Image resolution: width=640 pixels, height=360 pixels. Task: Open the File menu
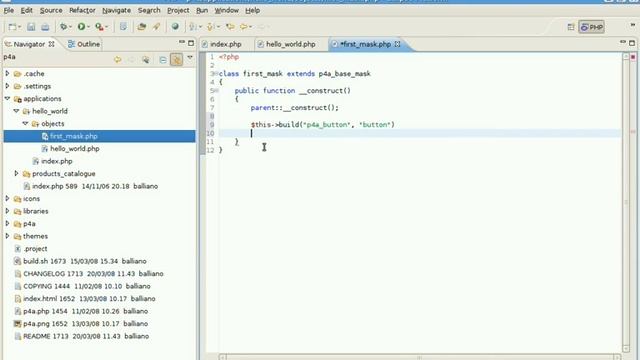[x=9, y=10]
